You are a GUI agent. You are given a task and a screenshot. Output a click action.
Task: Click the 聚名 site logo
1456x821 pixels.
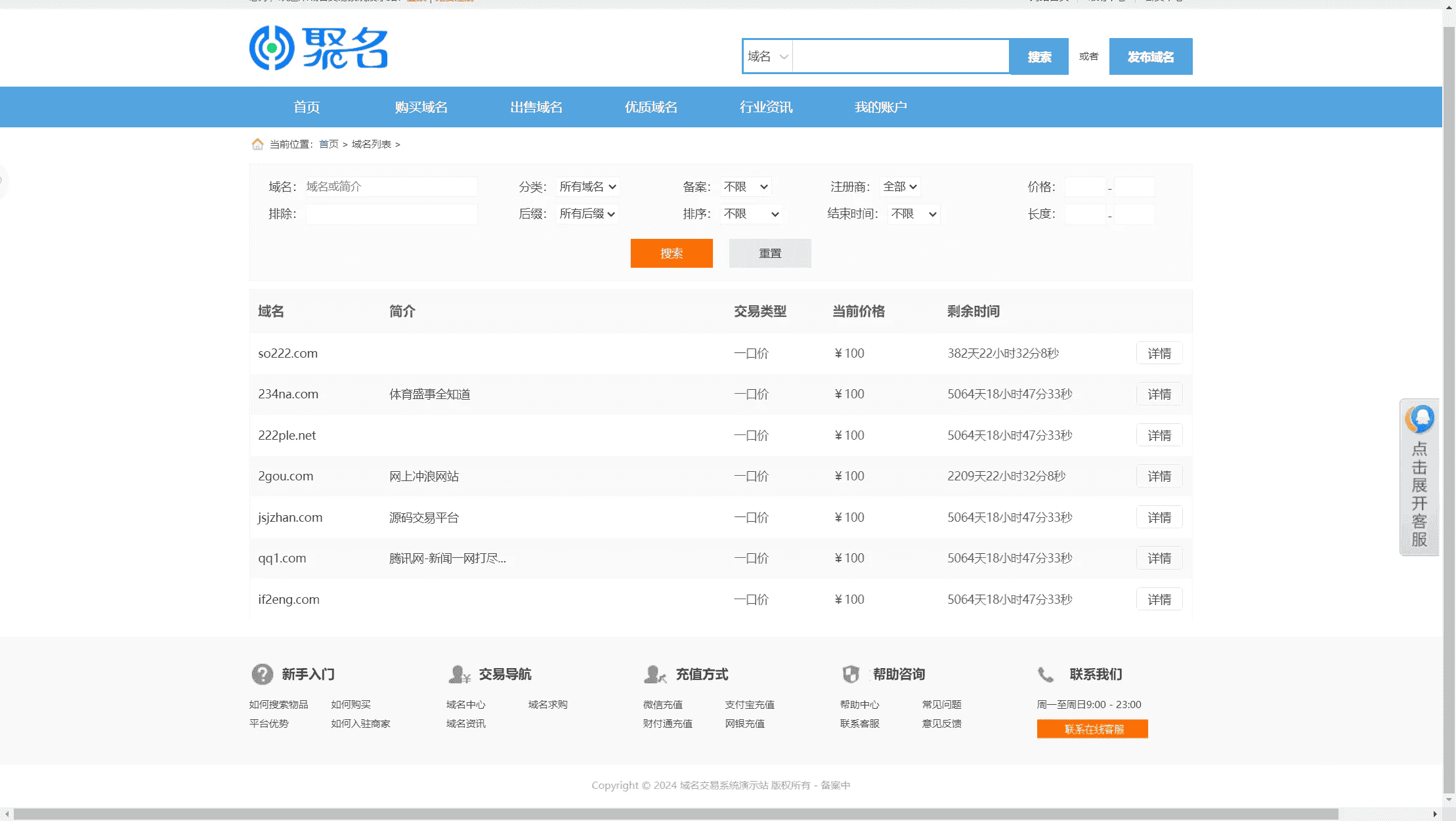(x=318, y=48)
